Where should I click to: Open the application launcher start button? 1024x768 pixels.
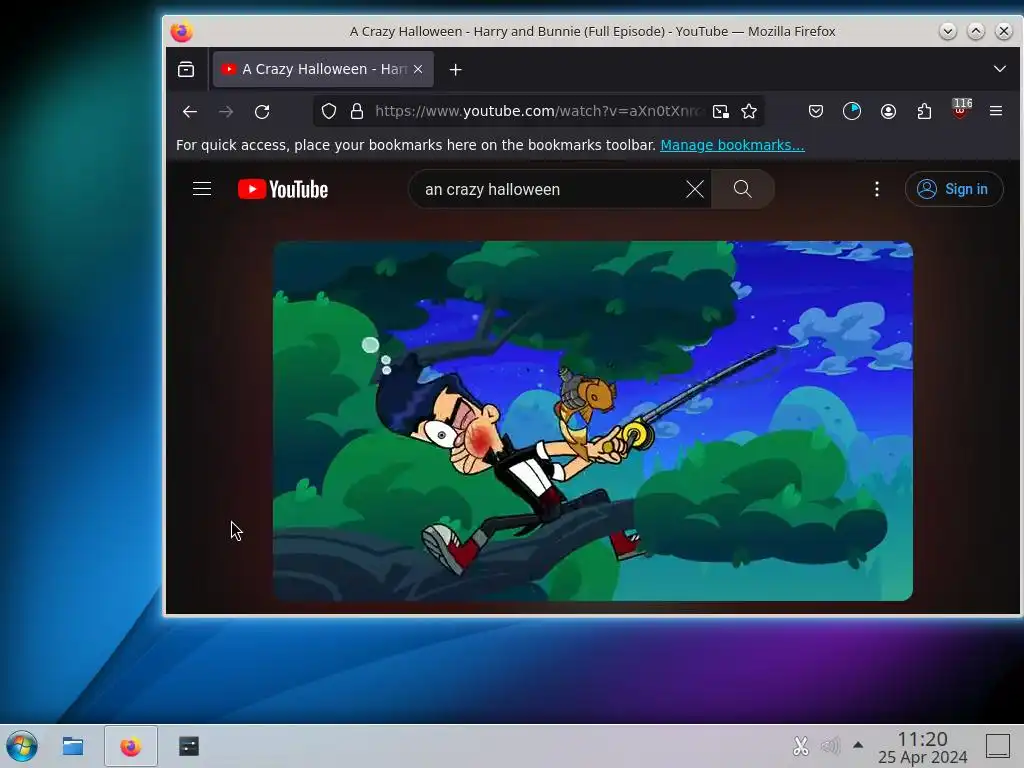22,746
